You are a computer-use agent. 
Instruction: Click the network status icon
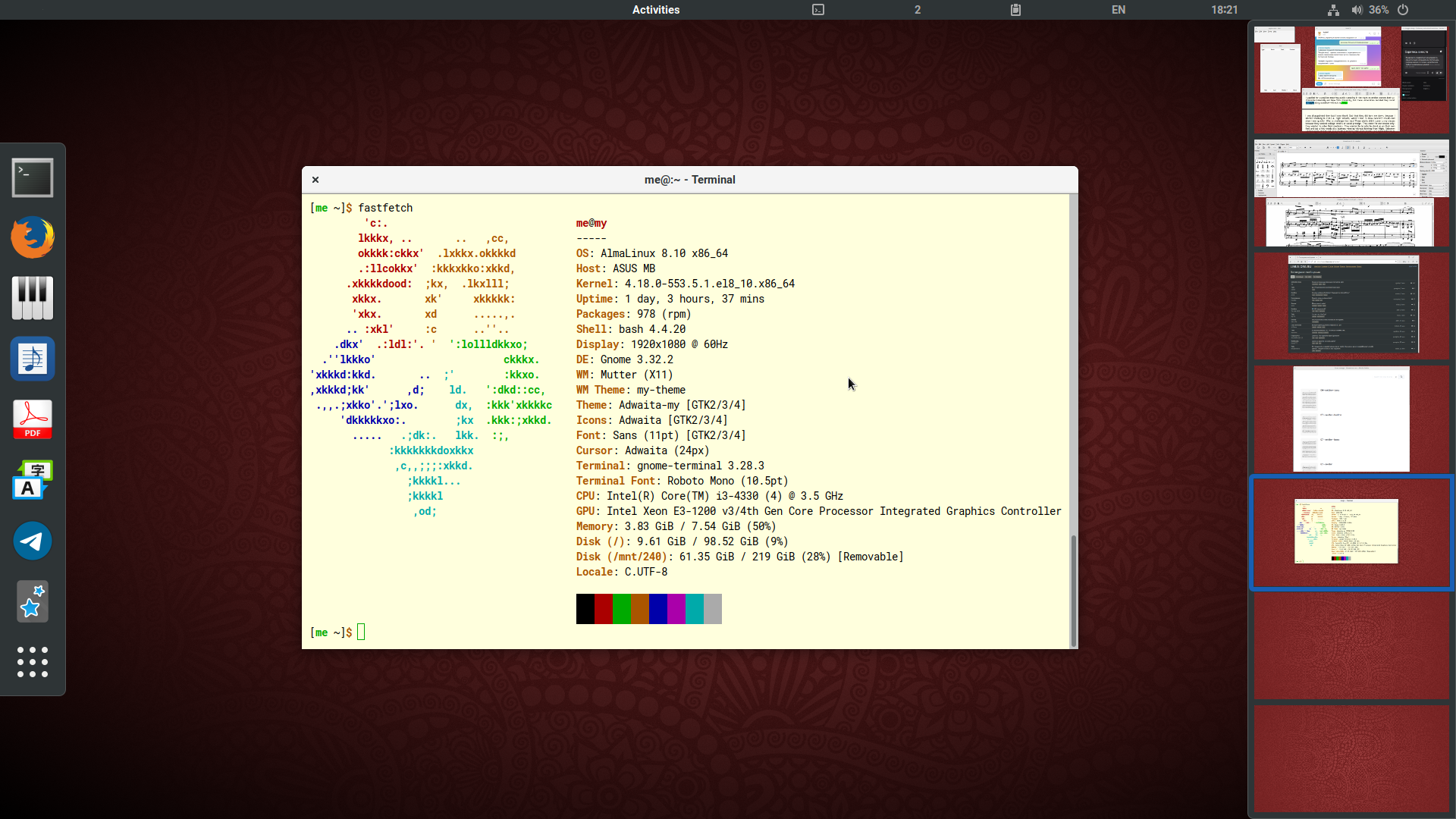pyautogui.click(x=1333, y=10)
